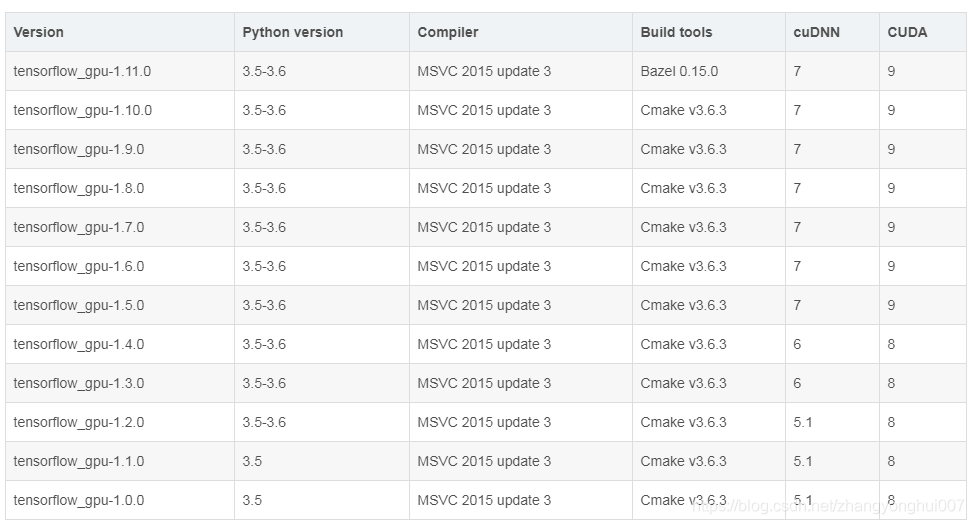Viewport: 974px width, 524px height.
Task: Click the tensorflow_gpu-1.10.0 version cell
Action: click(82, 110)
